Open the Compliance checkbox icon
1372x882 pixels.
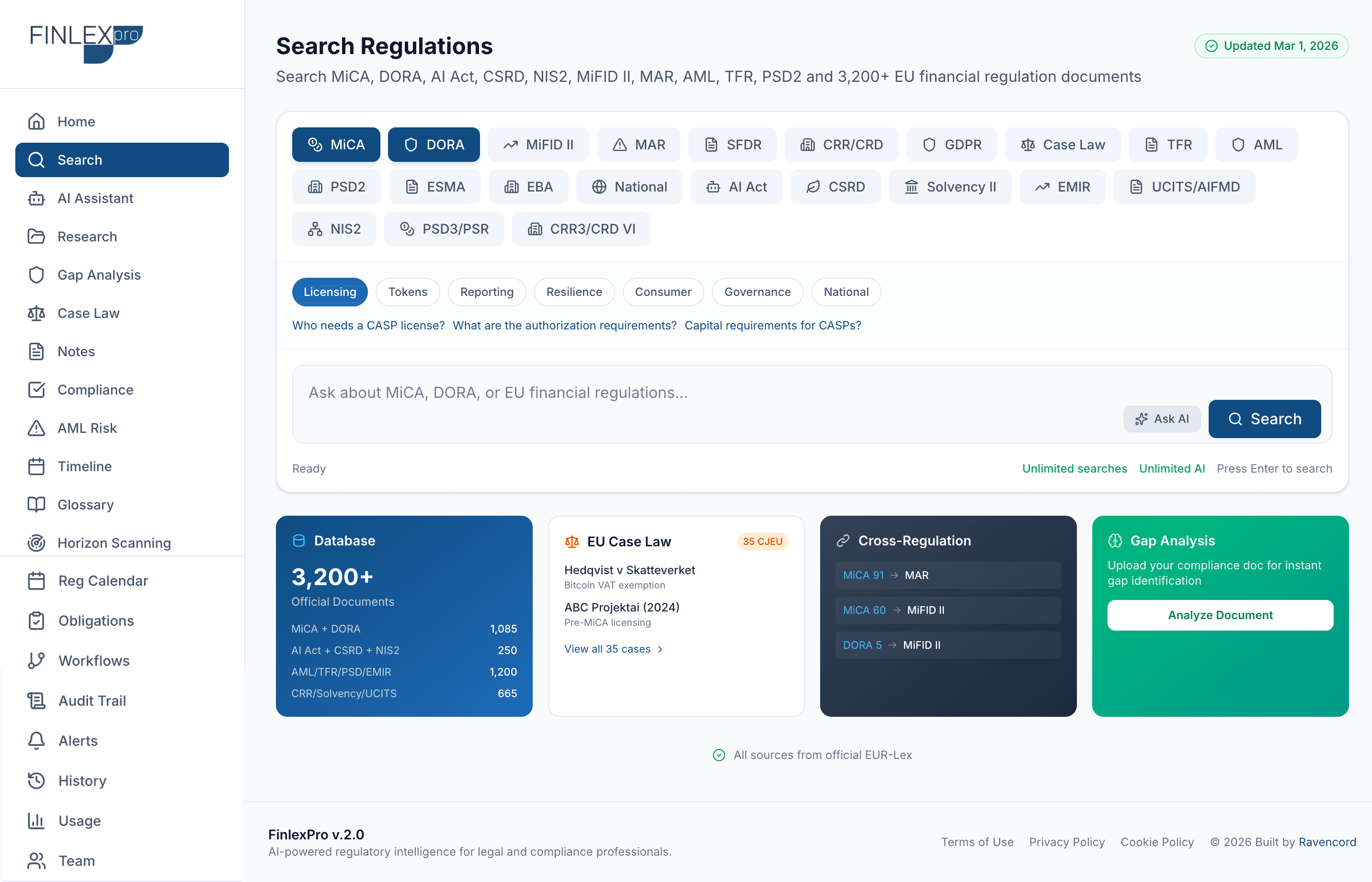36,390
